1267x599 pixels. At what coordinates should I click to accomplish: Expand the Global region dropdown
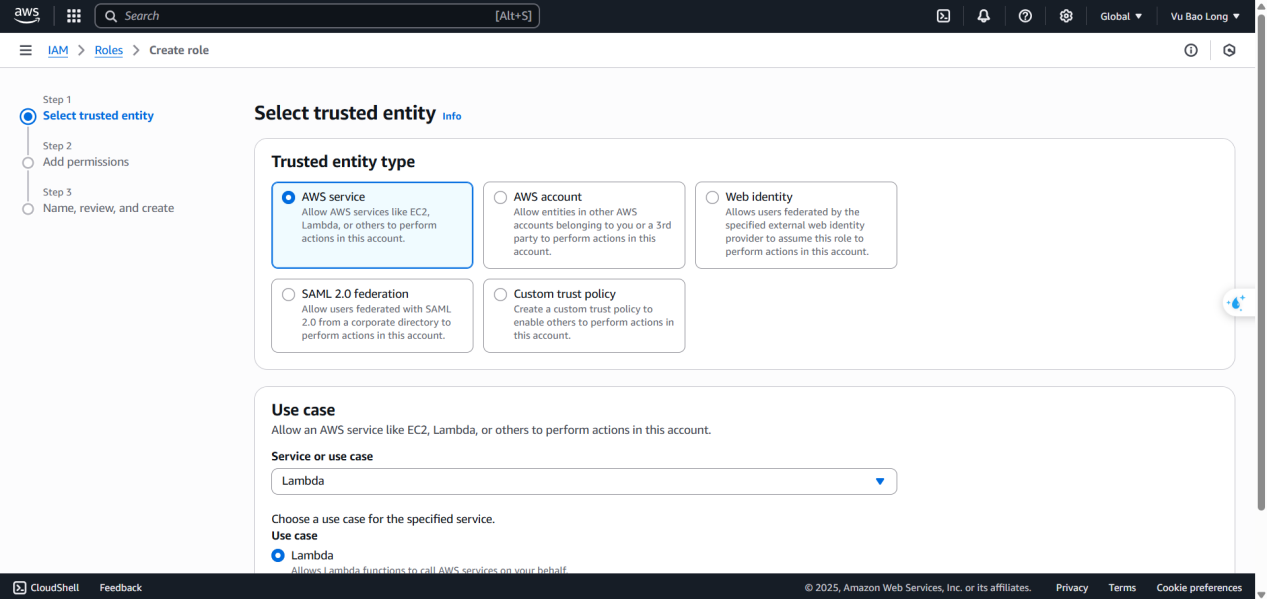click(1121, 16)
